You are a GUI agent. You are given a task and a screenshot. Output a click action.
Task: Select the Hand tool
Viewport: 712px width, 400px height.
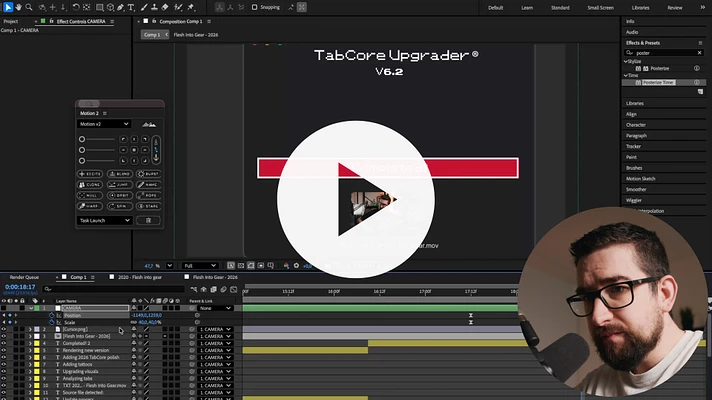tap(18, 7)
